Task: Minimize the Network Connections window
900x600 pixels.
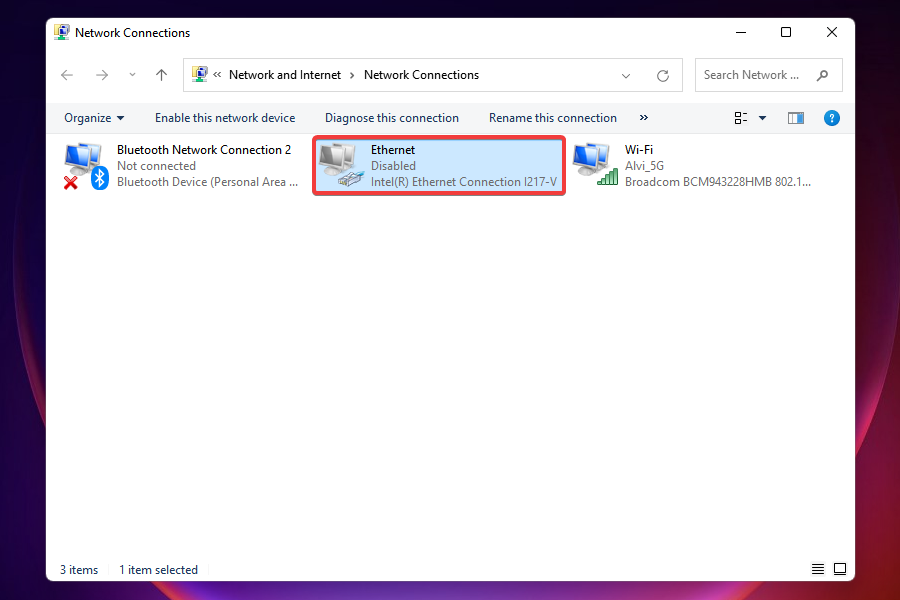Action: [x=741, y=33]
